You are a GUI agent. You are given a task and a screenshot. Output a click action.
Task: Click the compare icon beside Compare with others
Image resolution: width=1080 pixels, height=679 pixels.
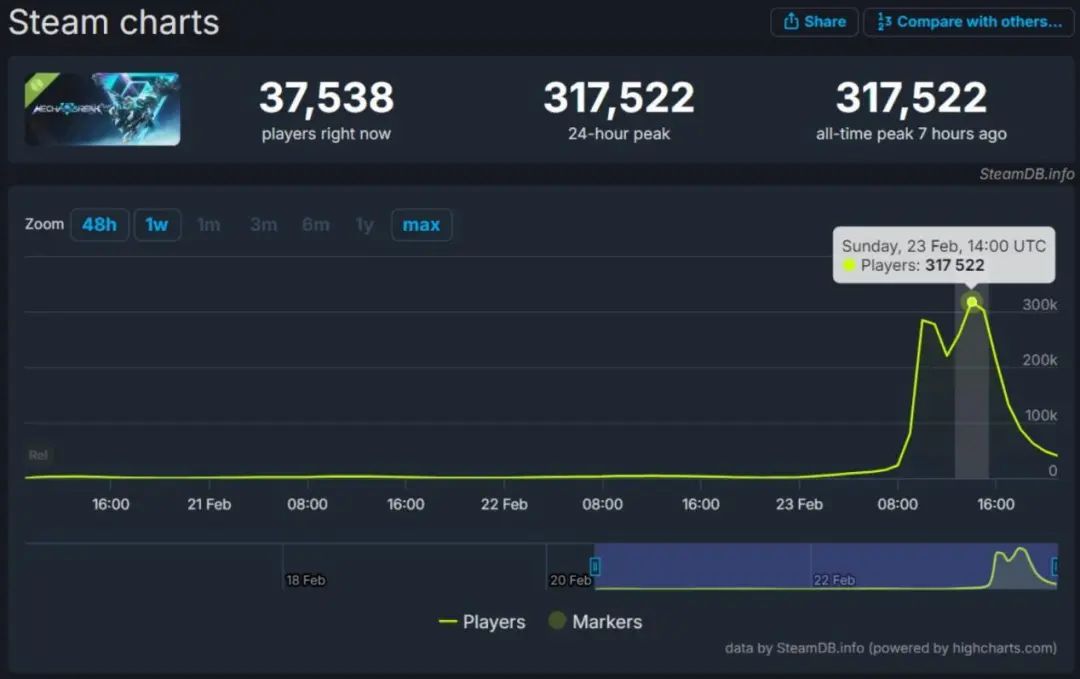tap(884, 21)
